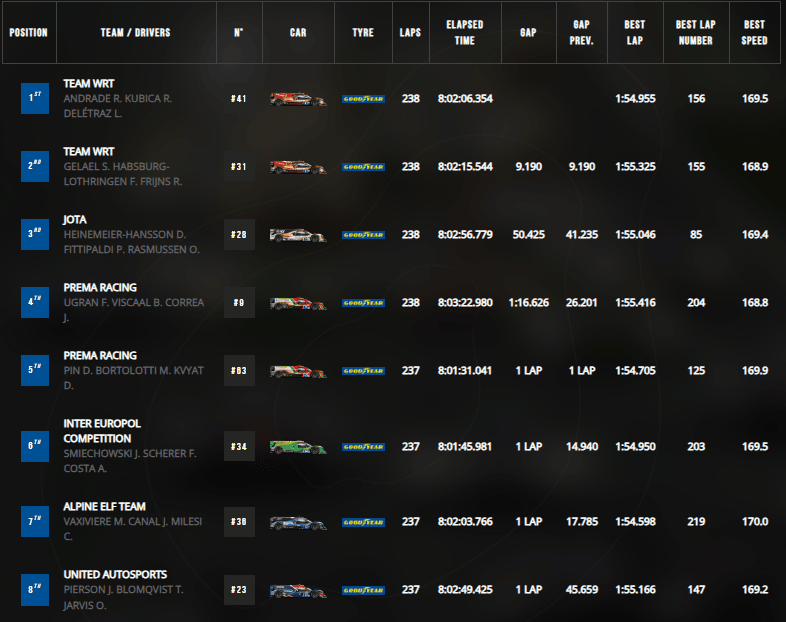The height and width of the screenshot is (622, 786).
Task: Click the Goodyear tyre logo in the #31 row
Action: coord(363,167)
